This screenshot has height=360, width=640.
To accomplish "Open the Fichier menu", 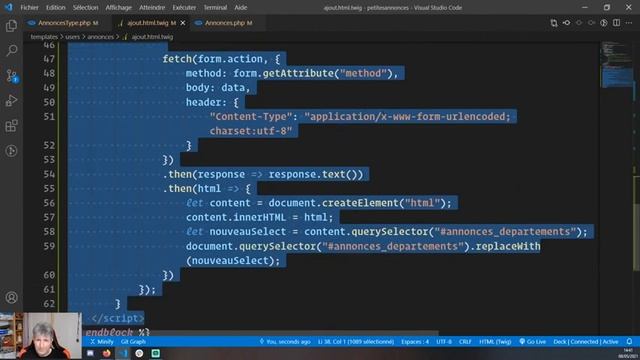I will click(x=29, y=7).
